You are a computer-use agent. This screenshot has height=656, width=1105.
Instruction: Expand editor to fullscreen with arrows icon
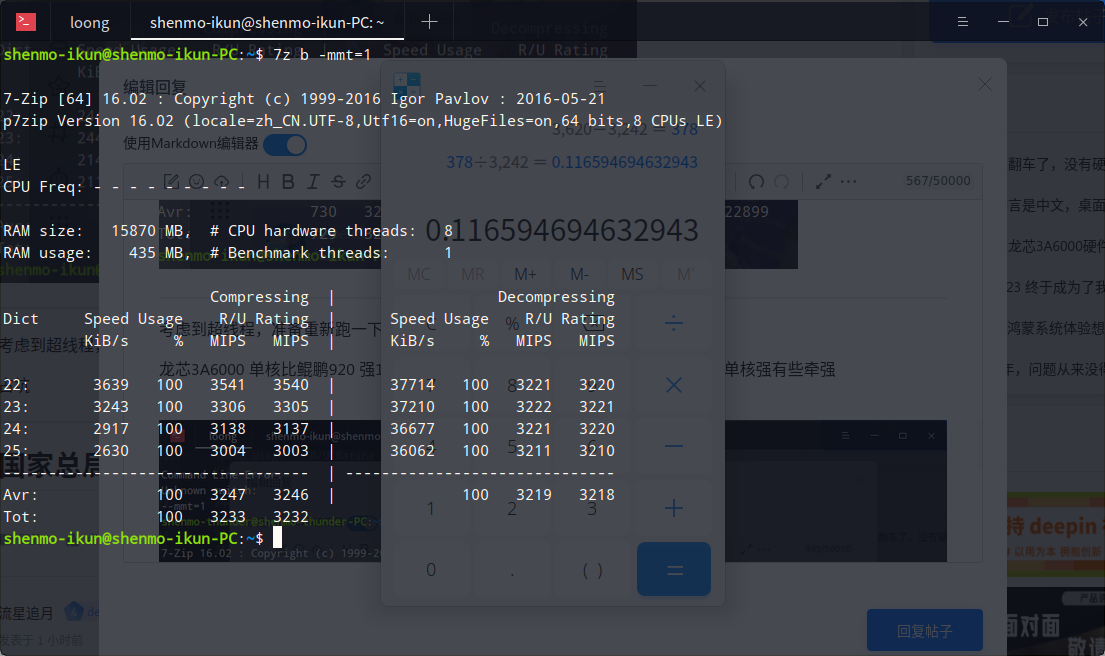coord(822,182)
